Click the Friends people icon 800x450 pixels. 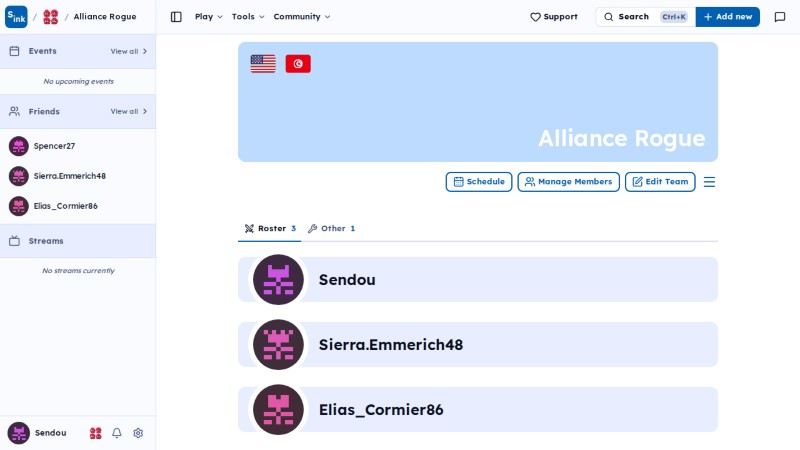[x=14, y=111]
